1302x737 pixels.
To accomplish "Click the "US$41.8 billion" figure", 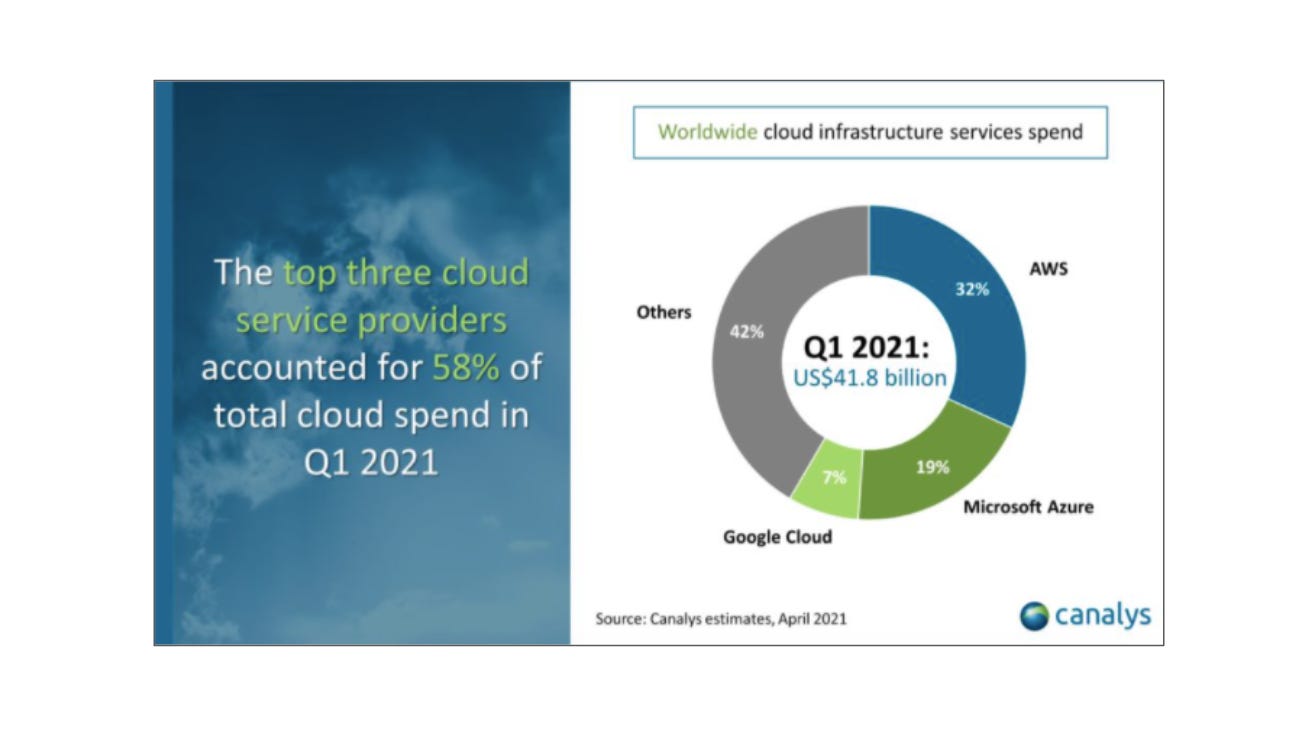I will point(869,379).
